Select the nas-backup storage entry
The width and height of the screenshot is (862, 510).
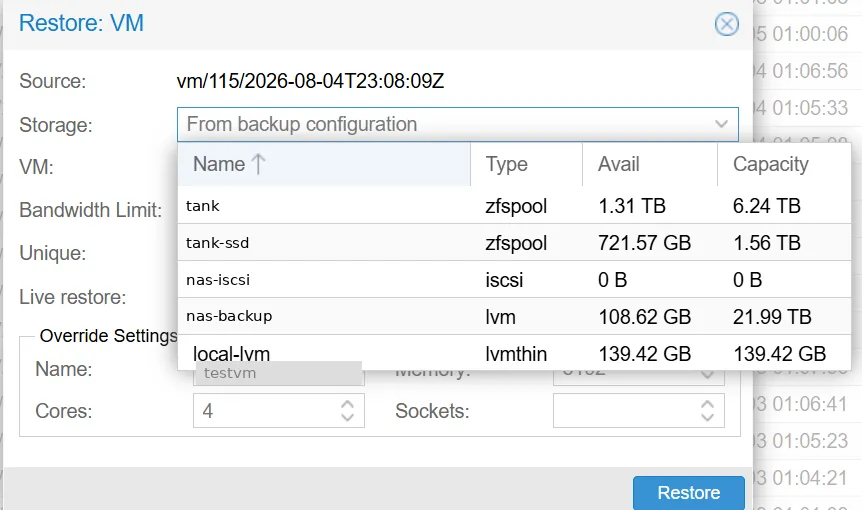click(514, 316)
